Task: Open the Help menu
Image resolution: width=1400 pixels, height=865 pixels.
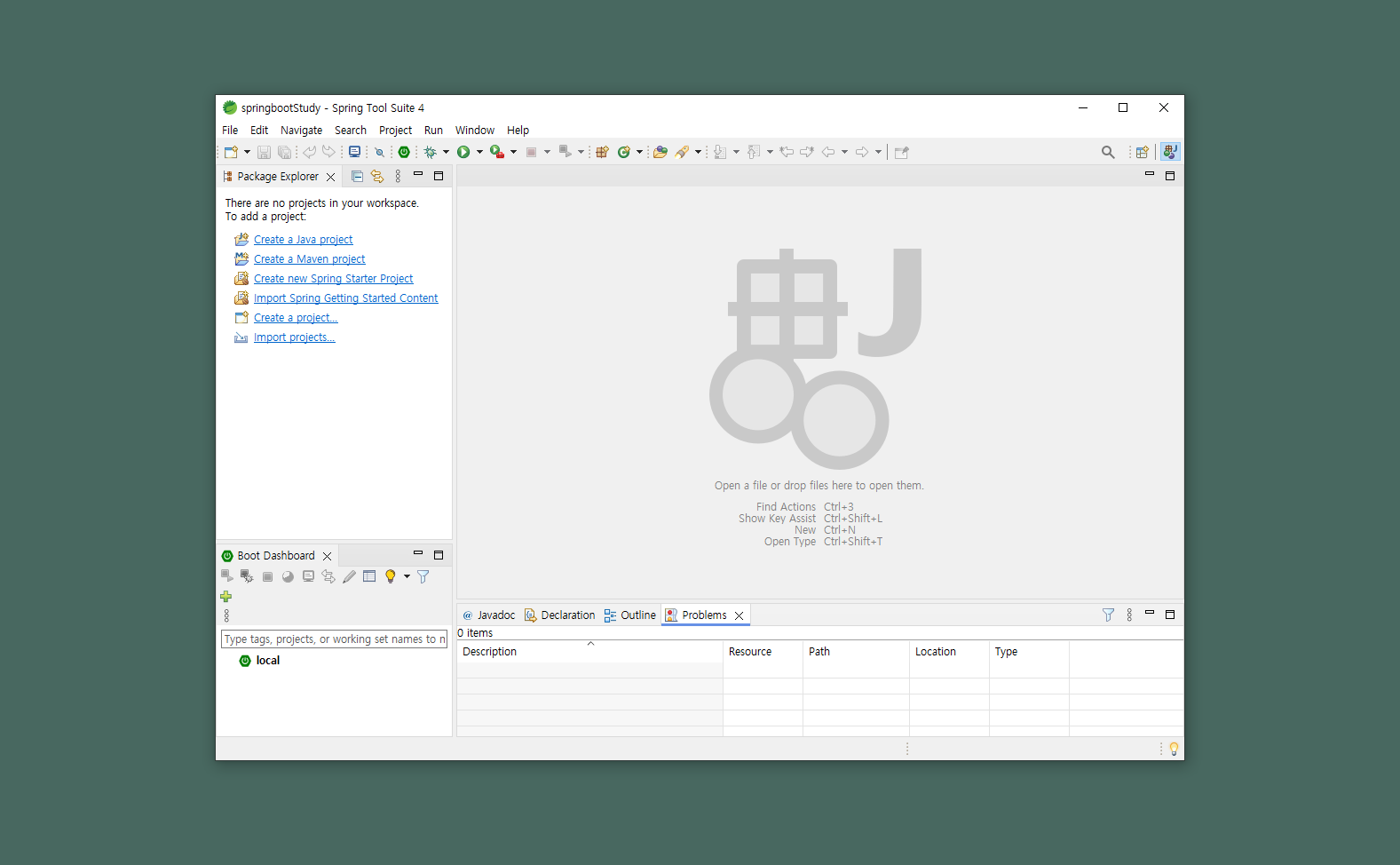Action: click(x=518, y=130)
